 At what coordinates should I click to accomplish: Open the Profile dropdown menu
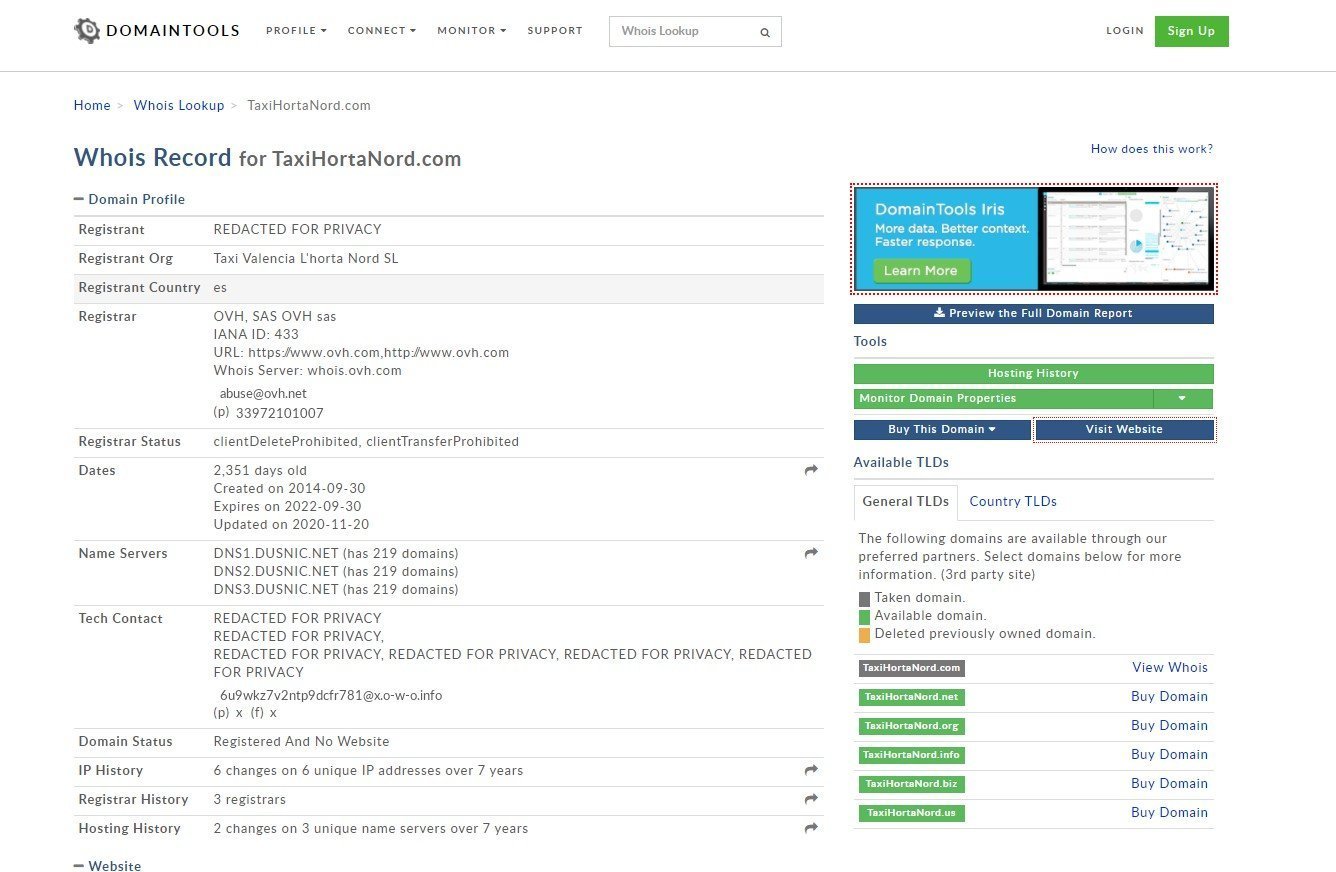(296, 31)
